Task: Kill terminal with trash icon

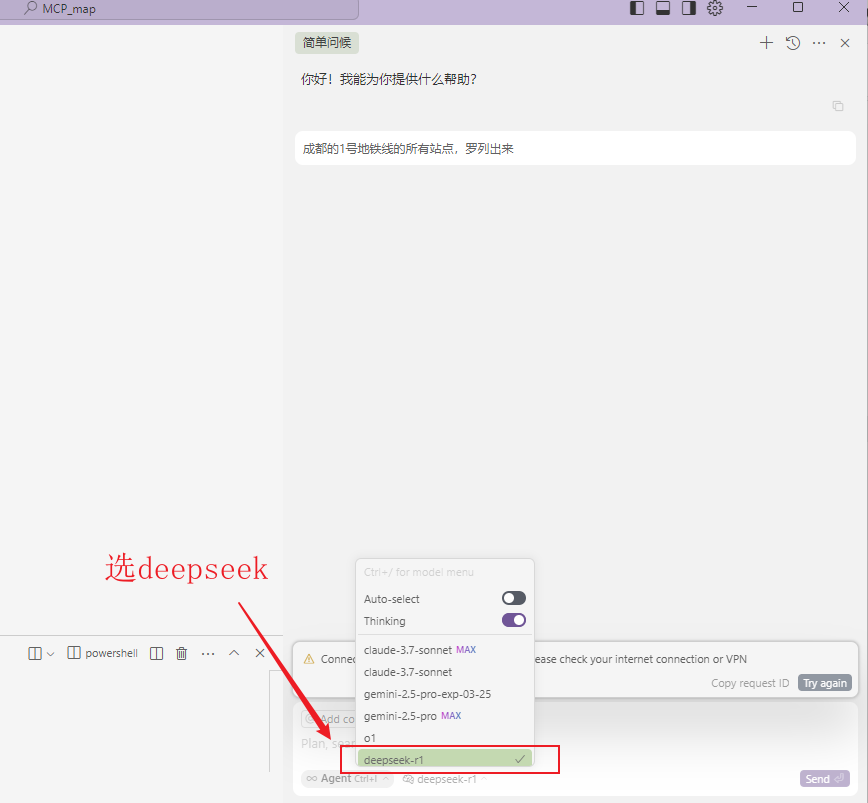Action: tap(182, 654)
